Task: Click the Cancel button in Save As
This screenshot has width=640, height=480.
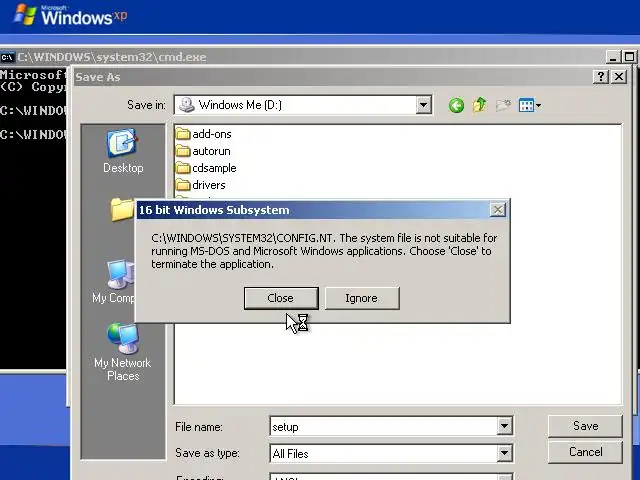Action: [585, 452]
